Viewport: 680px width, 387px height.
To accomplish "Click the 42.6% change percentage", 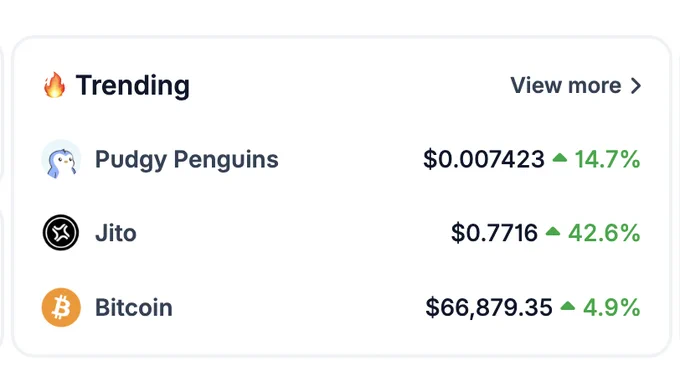I will (x=604, y=233).
